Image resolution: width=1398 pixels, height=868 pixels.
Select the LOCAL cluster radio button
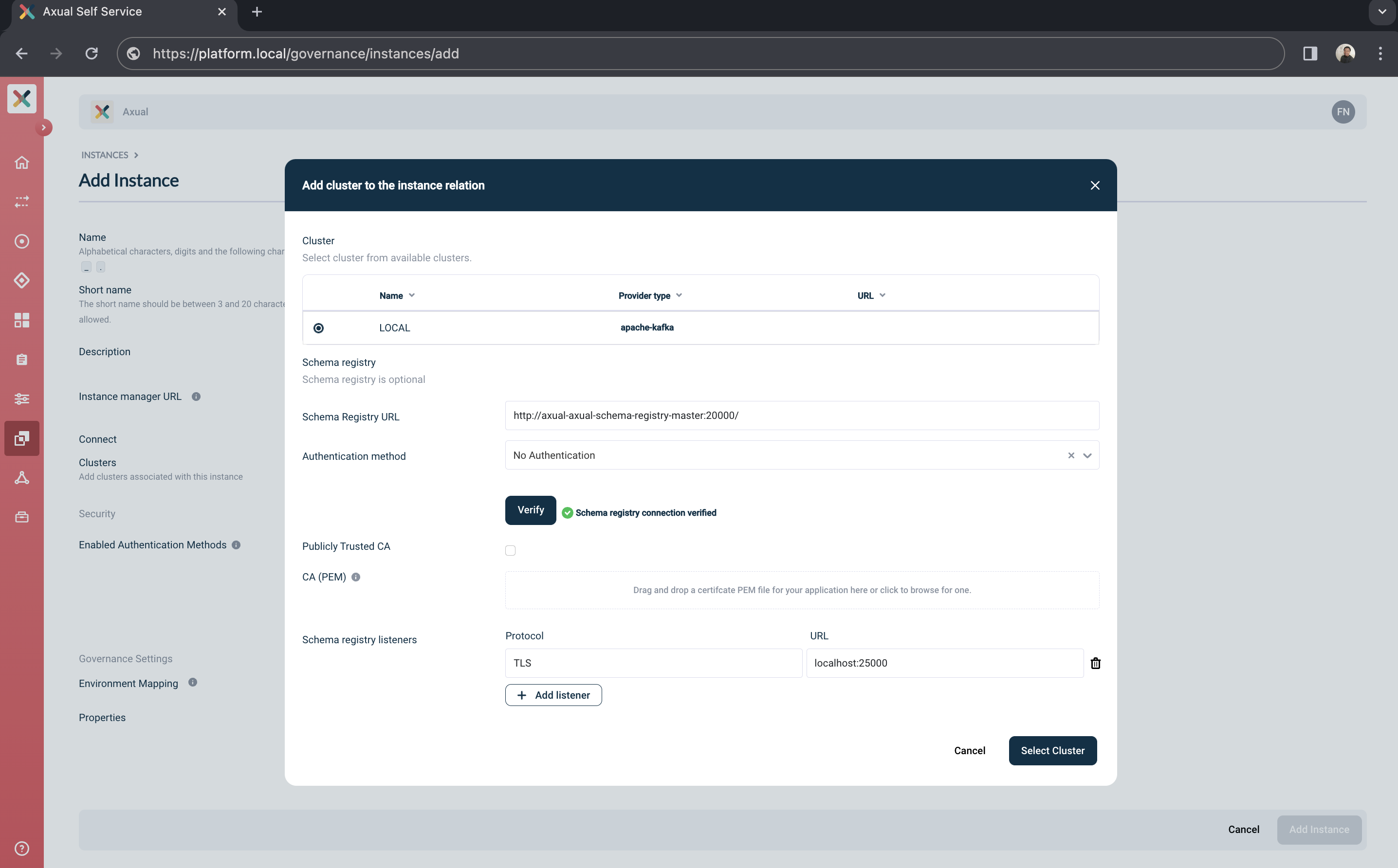(x=318, y=328)
